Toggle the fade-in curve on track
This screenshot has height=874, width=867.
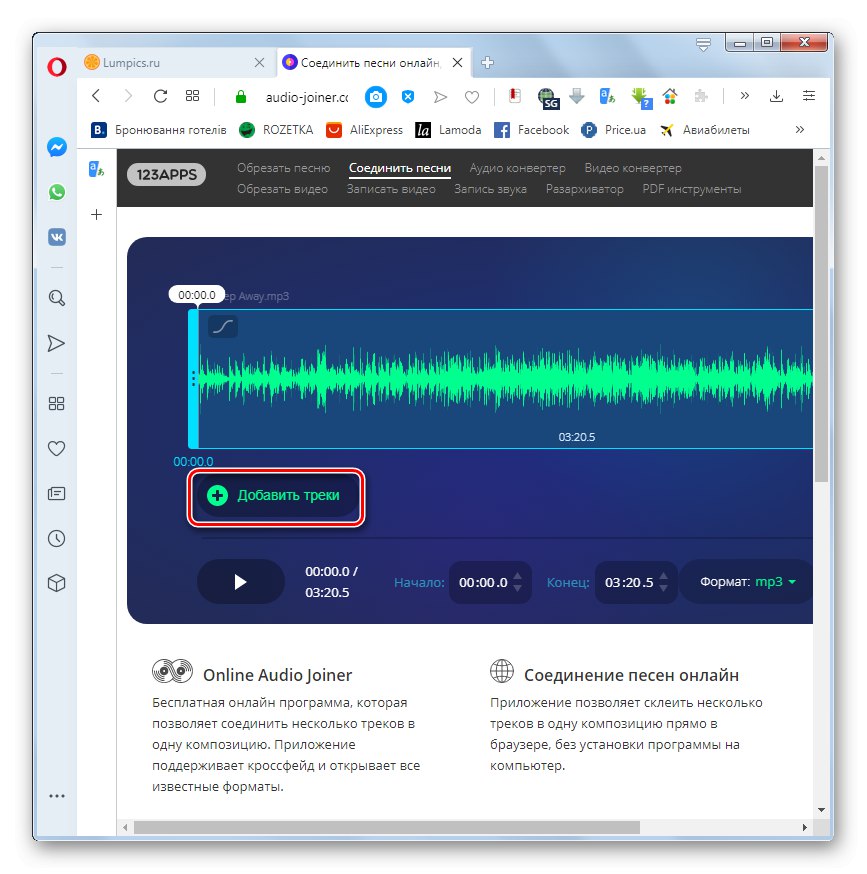[x=222, y=327]
